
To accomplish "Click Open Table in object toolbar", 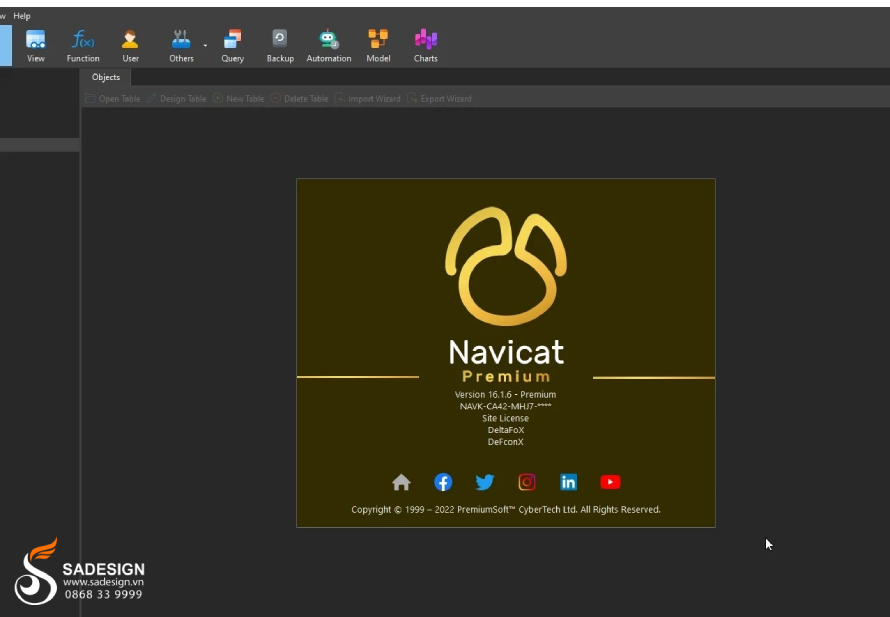I will 113,99.
